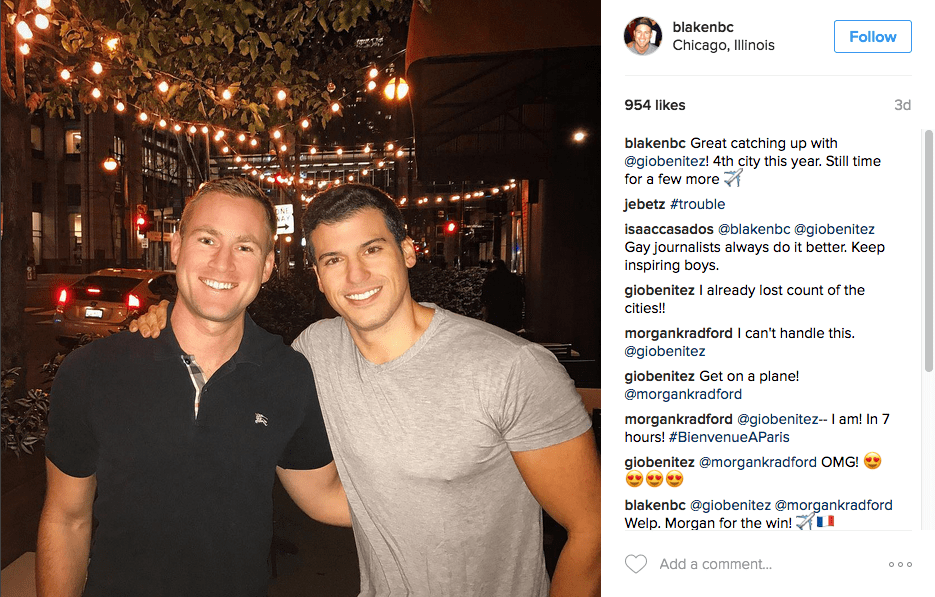The height and width of the screenshot is (597, 935).
Task: Click the comments panel scrollbar
Action: pyautogui.click(x=928, y=250)
